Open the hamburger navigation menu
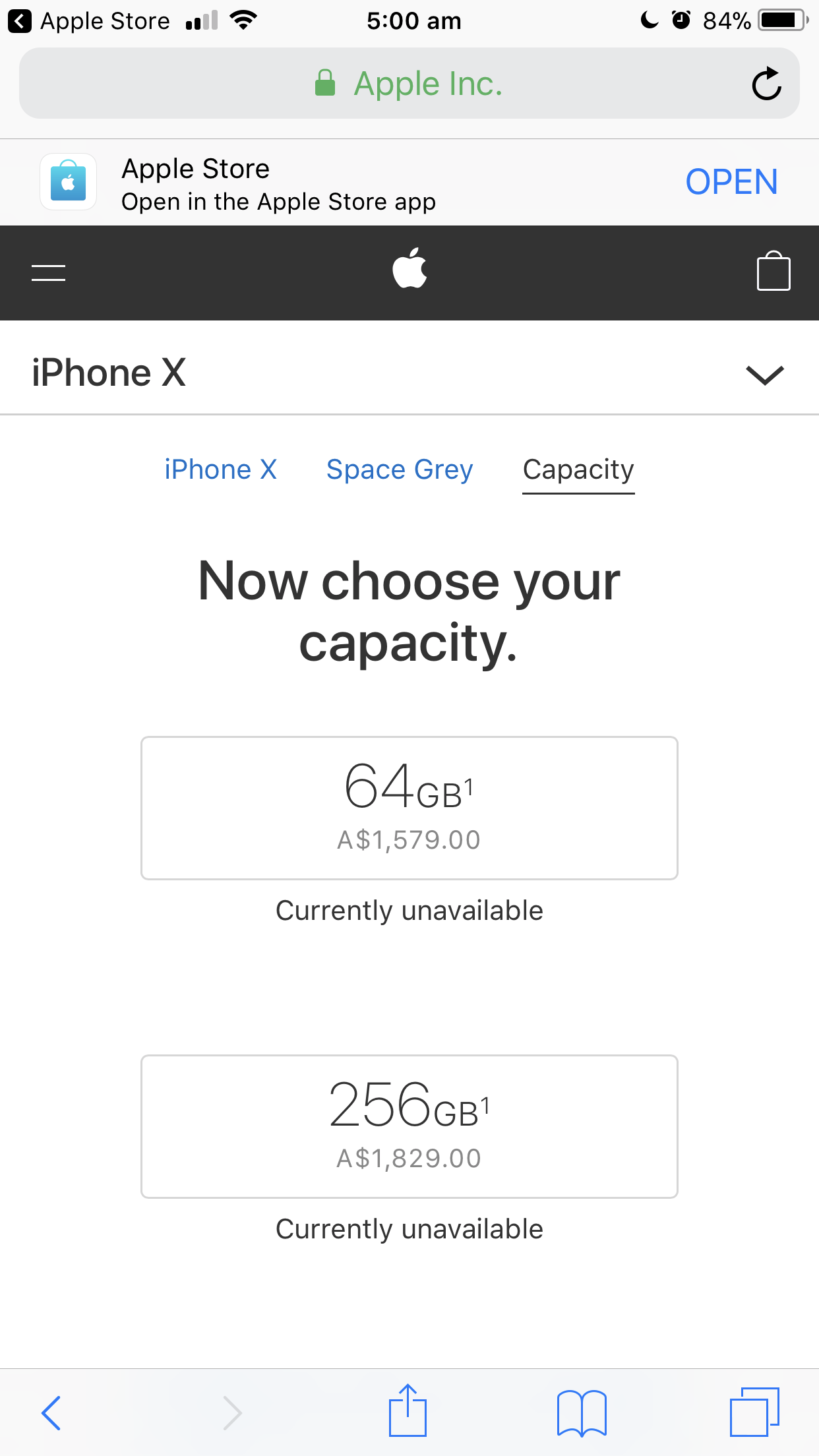The width and height of the screenshot is (819, 1456). [48, 272]
